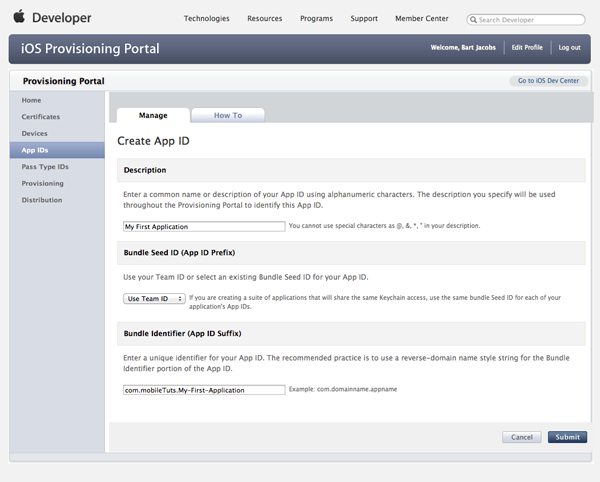Screen dimensions: 600x482
Task: Open the Support menu
Action: [x=364, y=18]
